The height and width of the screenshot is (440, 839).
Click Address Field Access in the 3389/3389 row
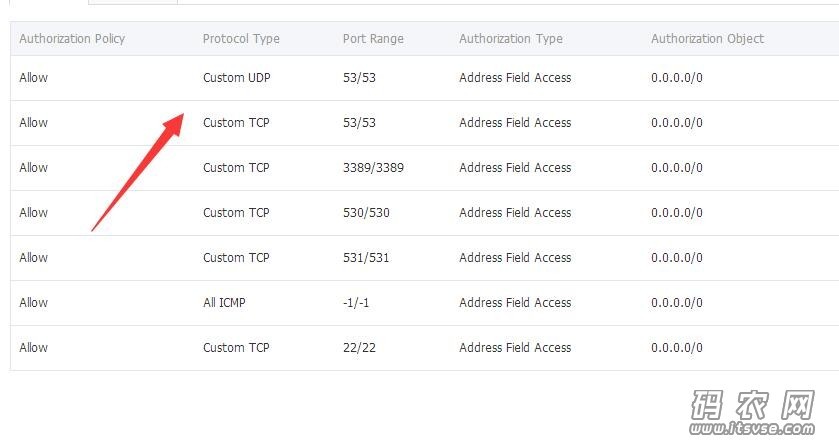click(515, 168)
